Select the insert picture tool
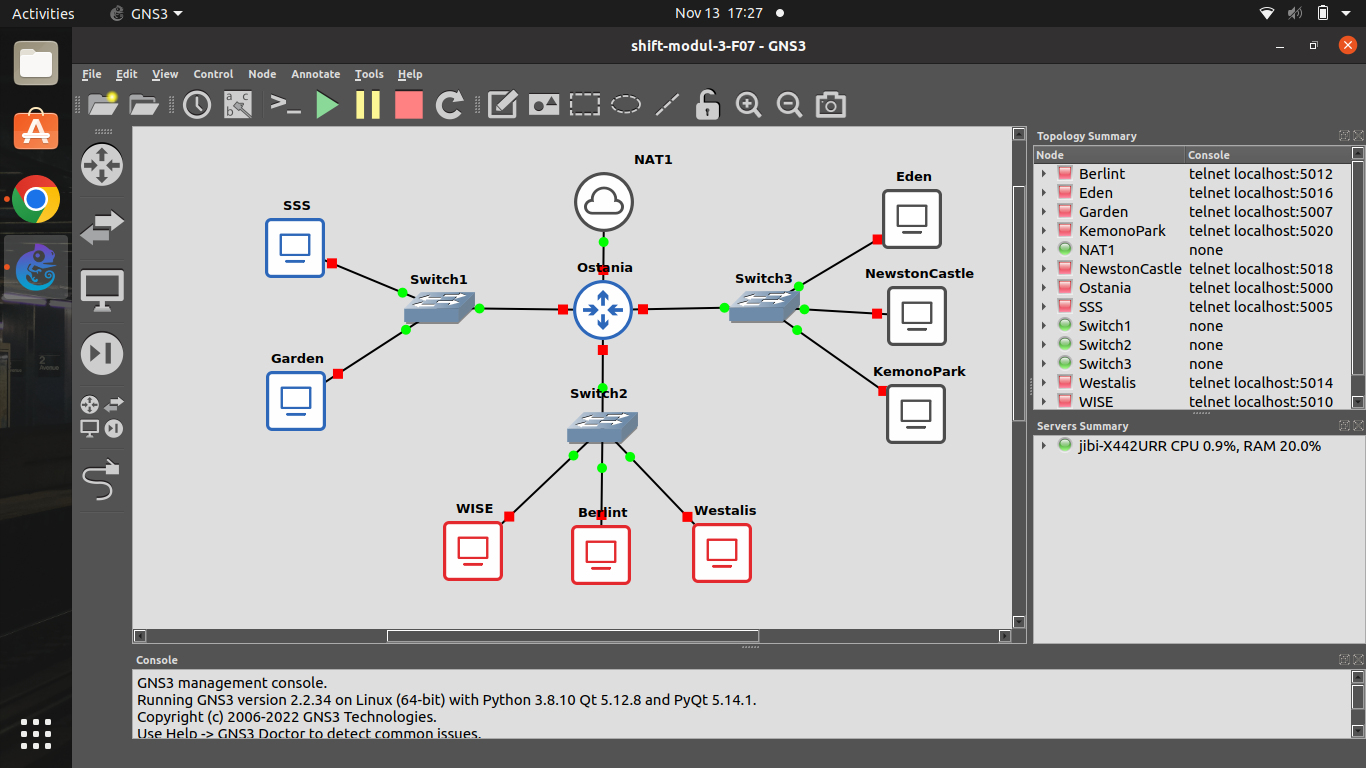The image size is (1366, 768). (544, 104)
